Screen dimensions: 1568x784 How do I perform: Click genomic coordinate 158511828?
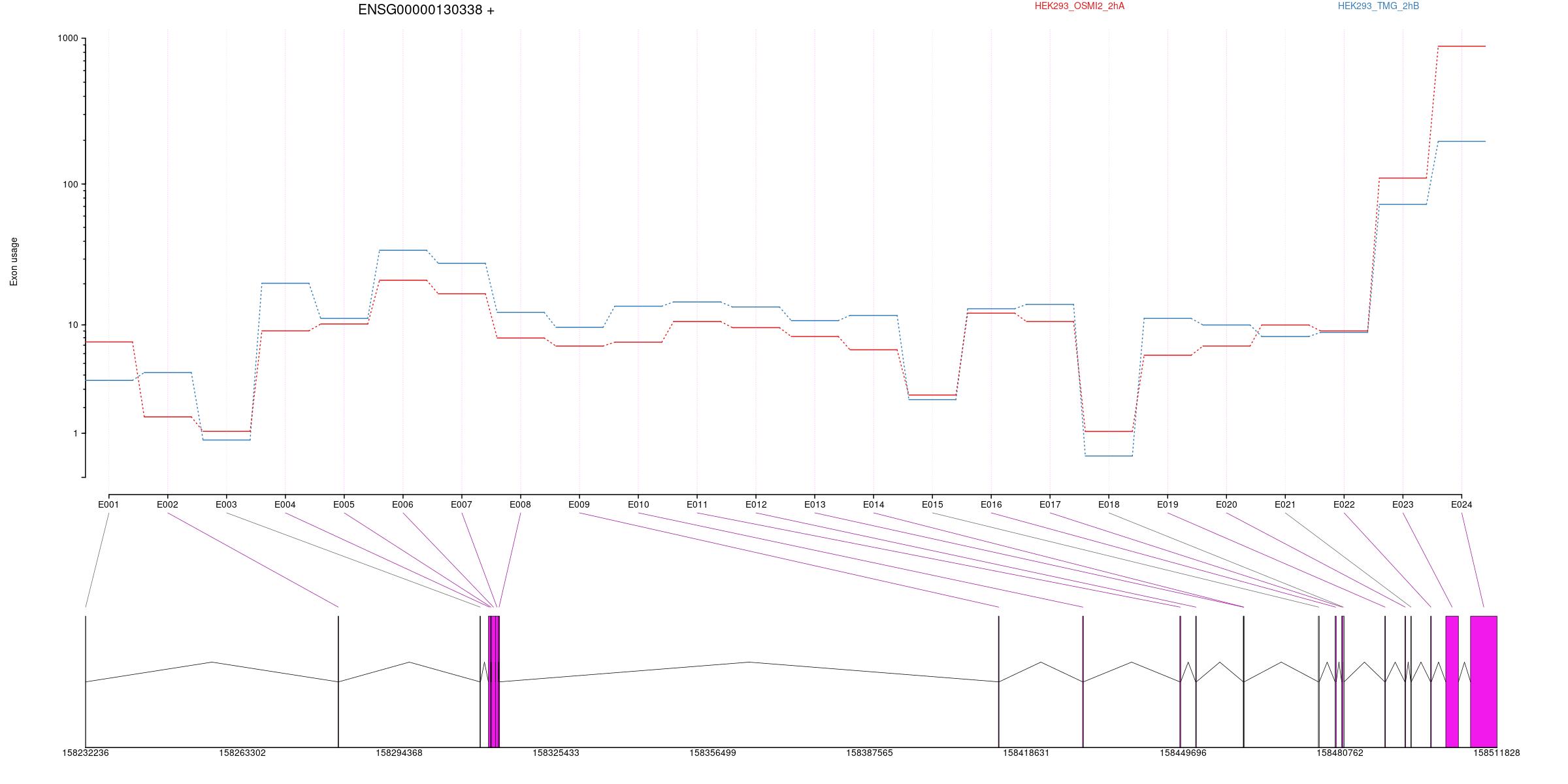click(x=1497, y=753)
